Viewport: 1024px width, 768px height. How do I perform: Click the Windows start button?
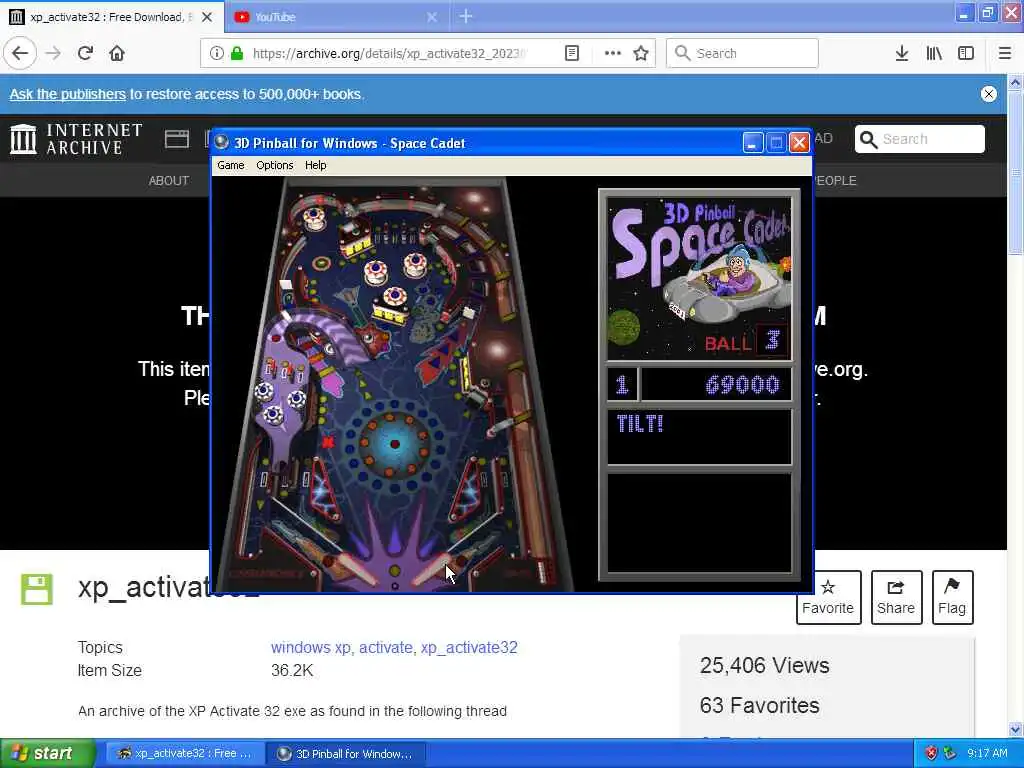click(x=47, y=753)
